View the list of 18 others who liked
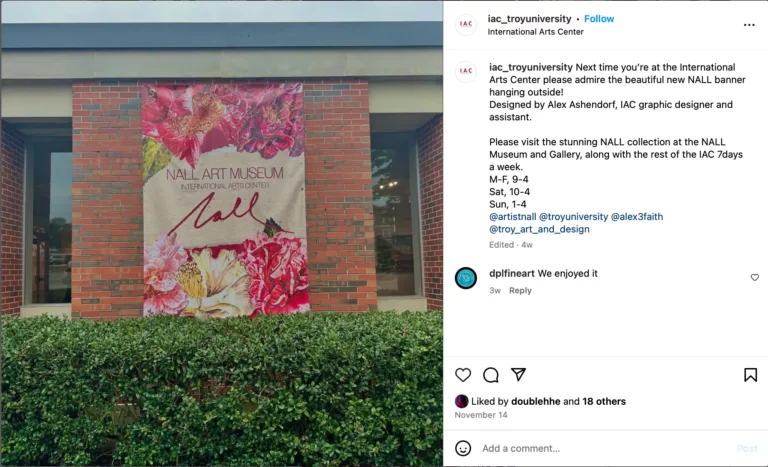 pos(604,401)
